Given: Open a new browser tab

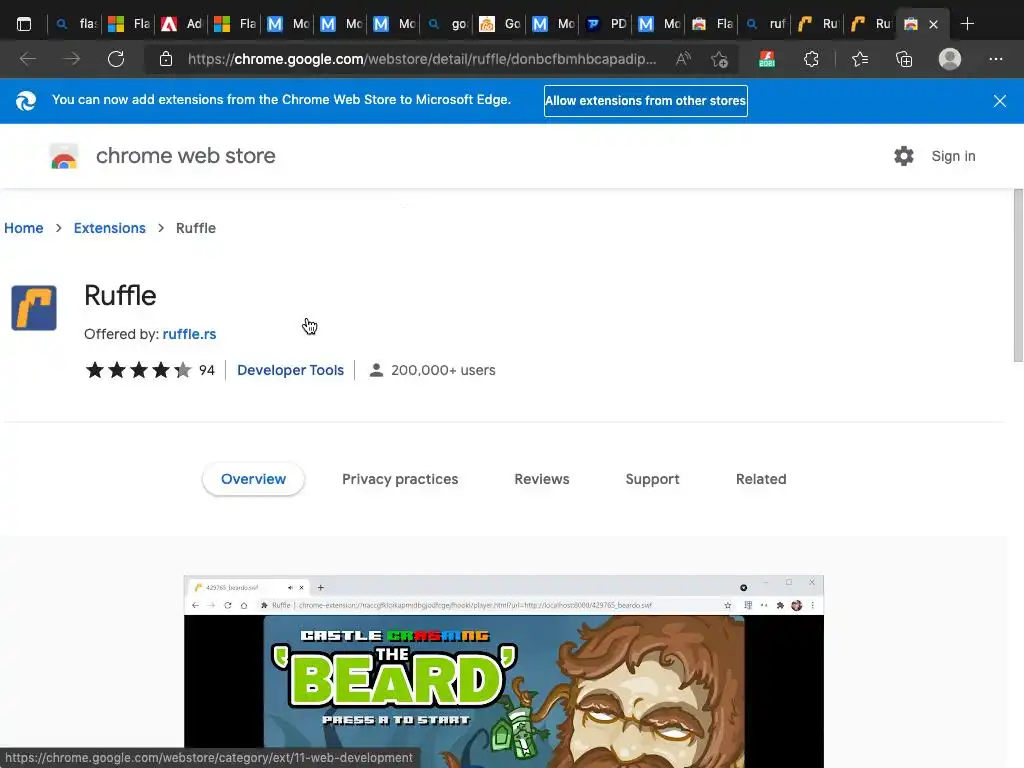Looking at the screenshot, I should click(x=967, y=24).
